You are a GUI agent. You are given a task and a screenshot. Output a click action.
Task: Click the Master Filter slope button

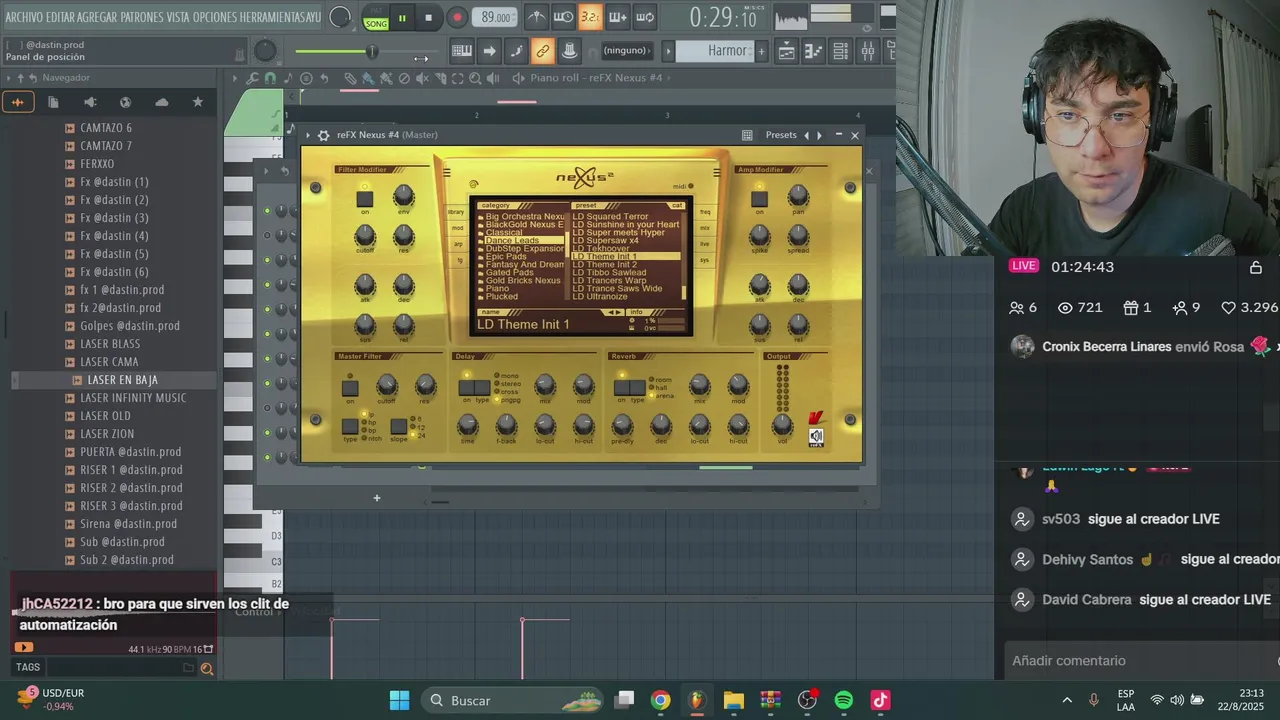(x=398, y=427)
